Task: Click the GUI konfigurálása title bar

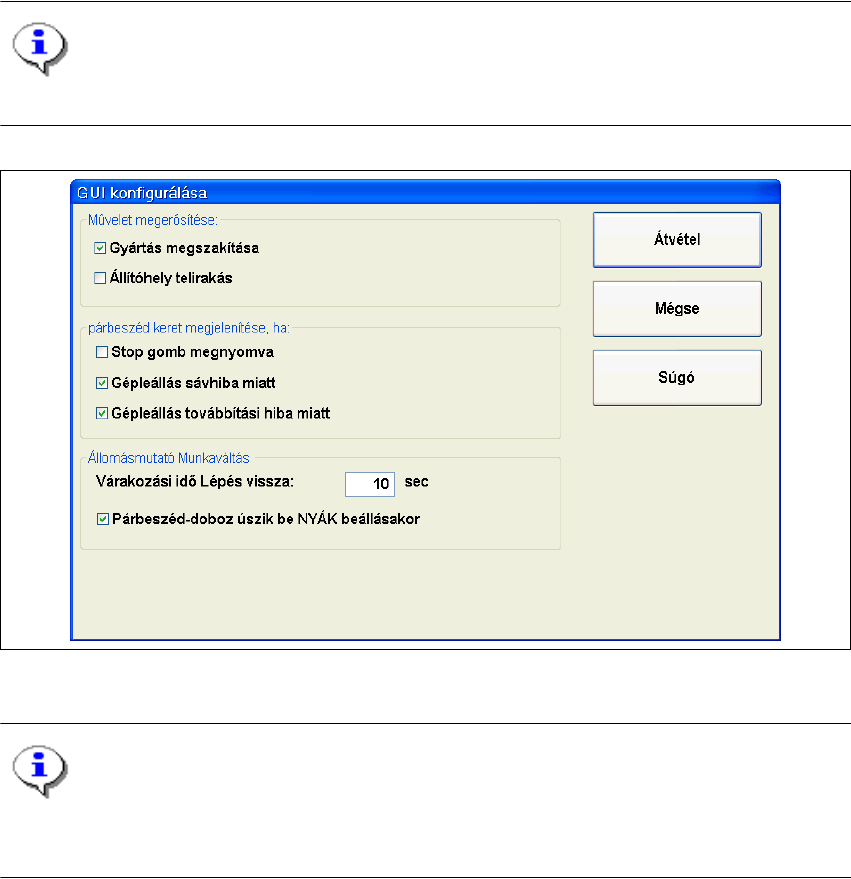Action: pos(426,193)
